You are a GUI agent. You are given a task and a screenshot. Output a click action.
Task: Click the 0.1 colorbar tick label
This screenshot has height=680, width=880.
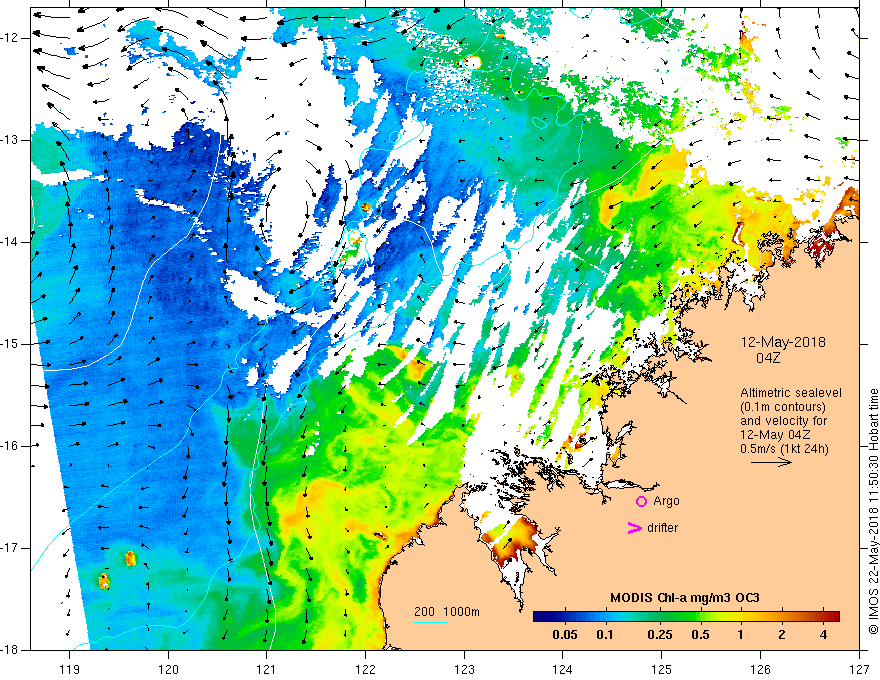tap(604, 635)
